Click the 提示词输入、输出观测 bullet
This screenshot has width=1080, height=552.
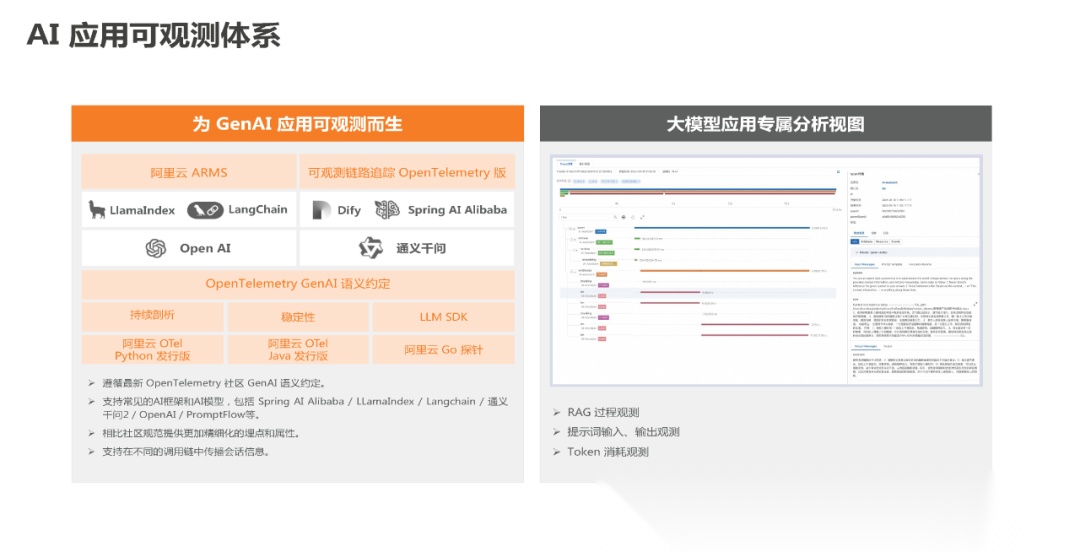623,432
